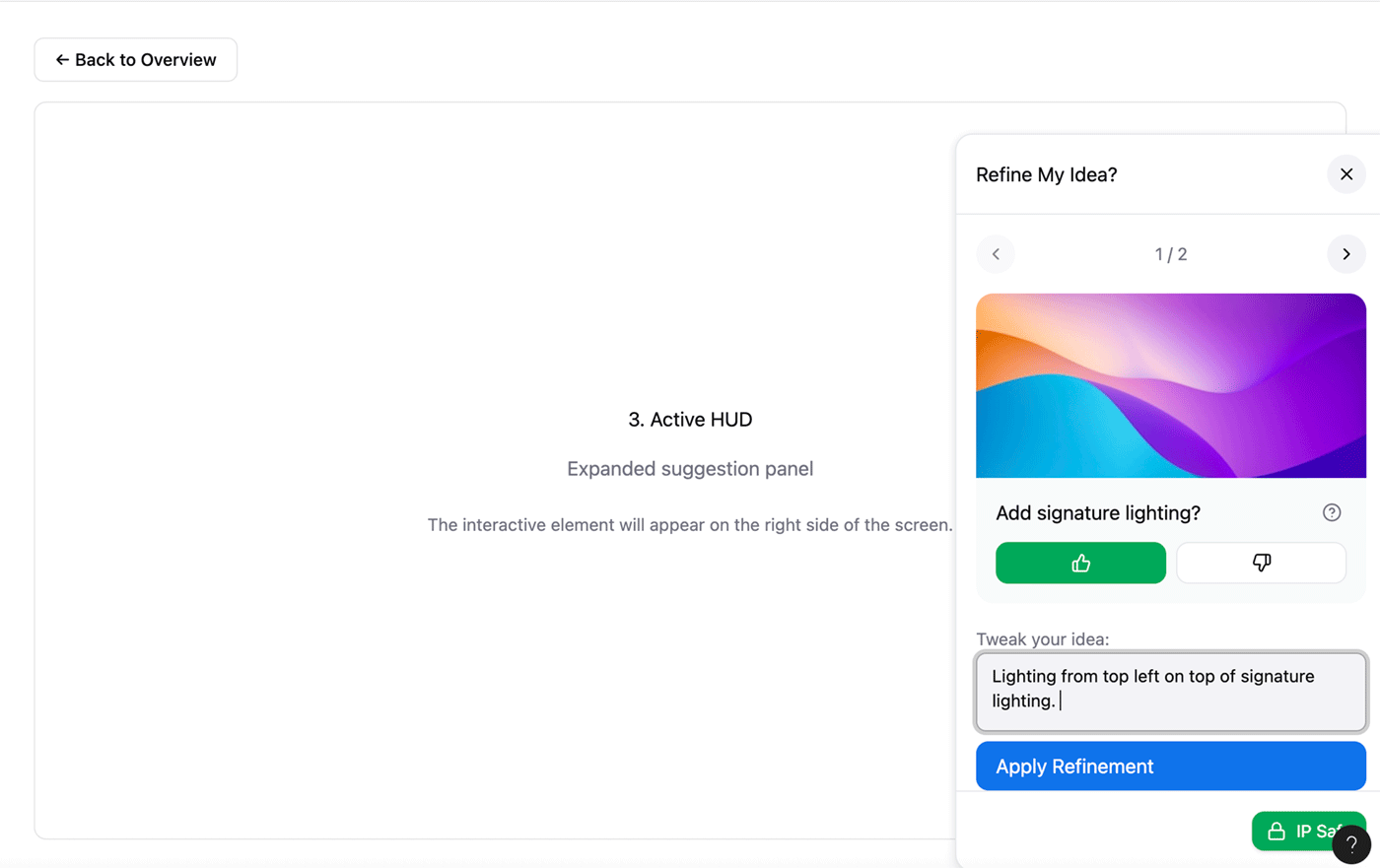
Task: Select the colorful wave suggestion image
Action: pos(1171,385)
